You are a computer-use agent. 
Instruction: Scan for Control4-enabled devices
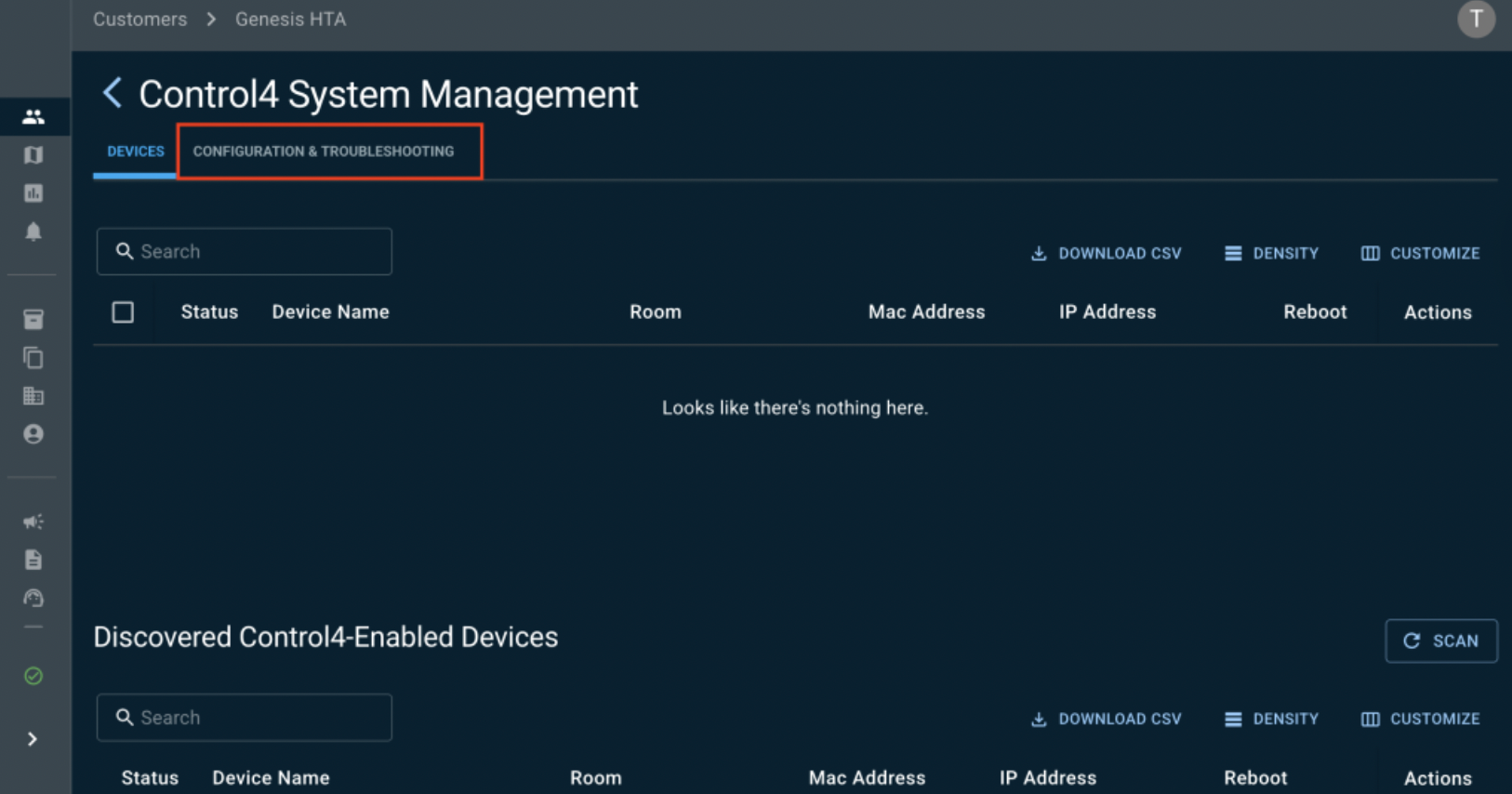1441,642
